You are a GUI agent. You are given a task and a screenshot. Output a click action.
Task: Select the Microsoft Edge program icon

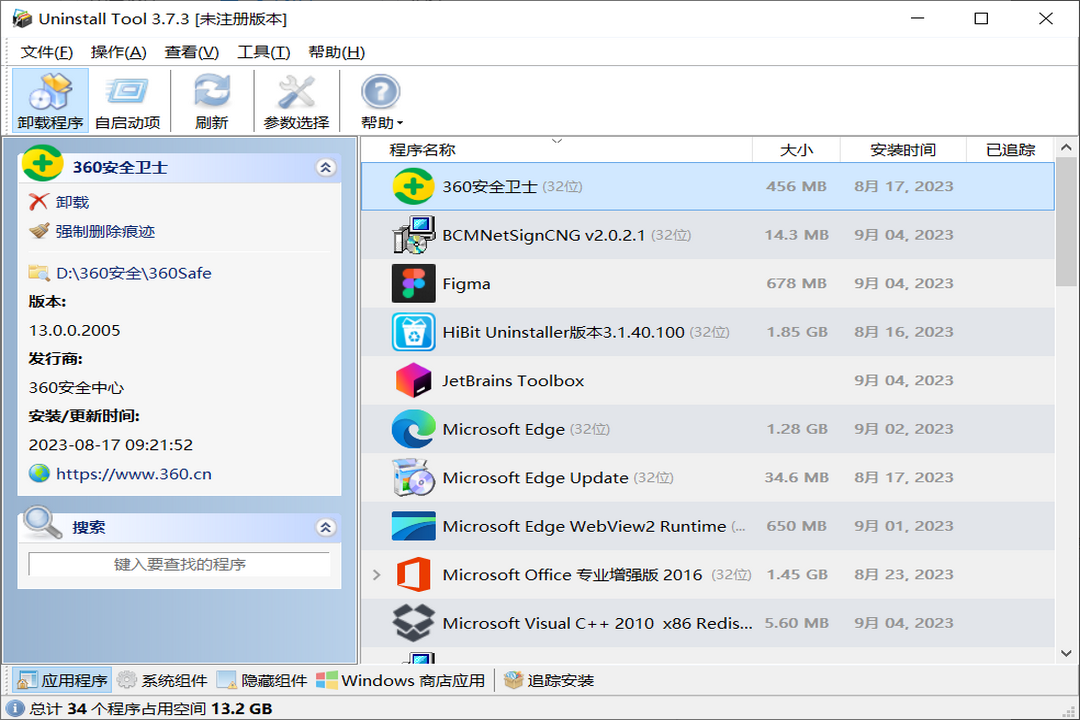tap(413, 429)
